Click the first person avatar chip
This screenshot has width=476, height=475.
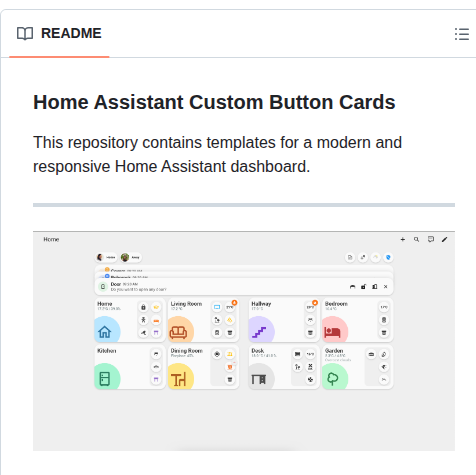pyautogui.click(x=106, y=257)
